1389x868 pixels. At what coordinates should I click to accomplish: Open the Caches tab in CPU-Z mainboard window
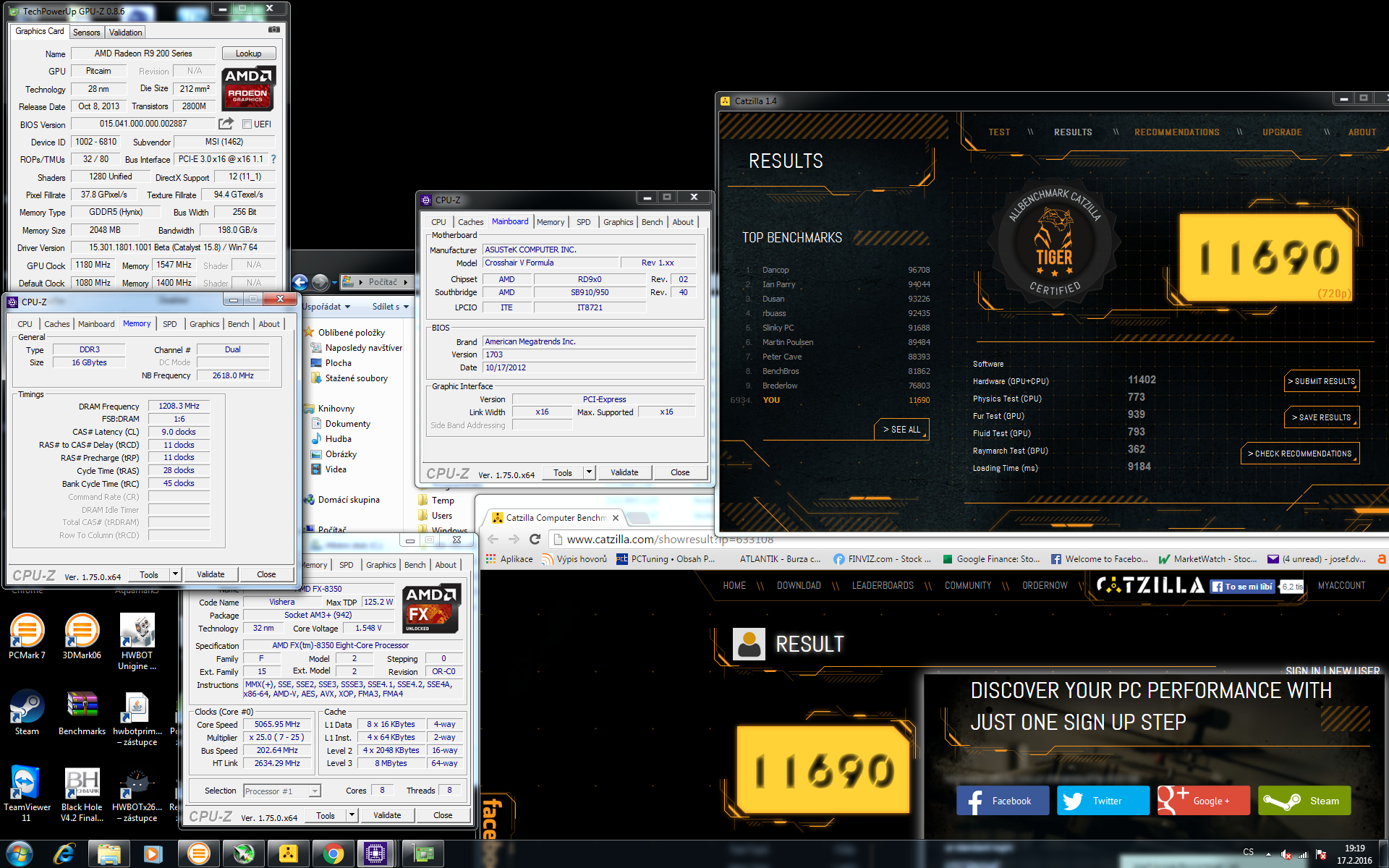coord(471,222)
